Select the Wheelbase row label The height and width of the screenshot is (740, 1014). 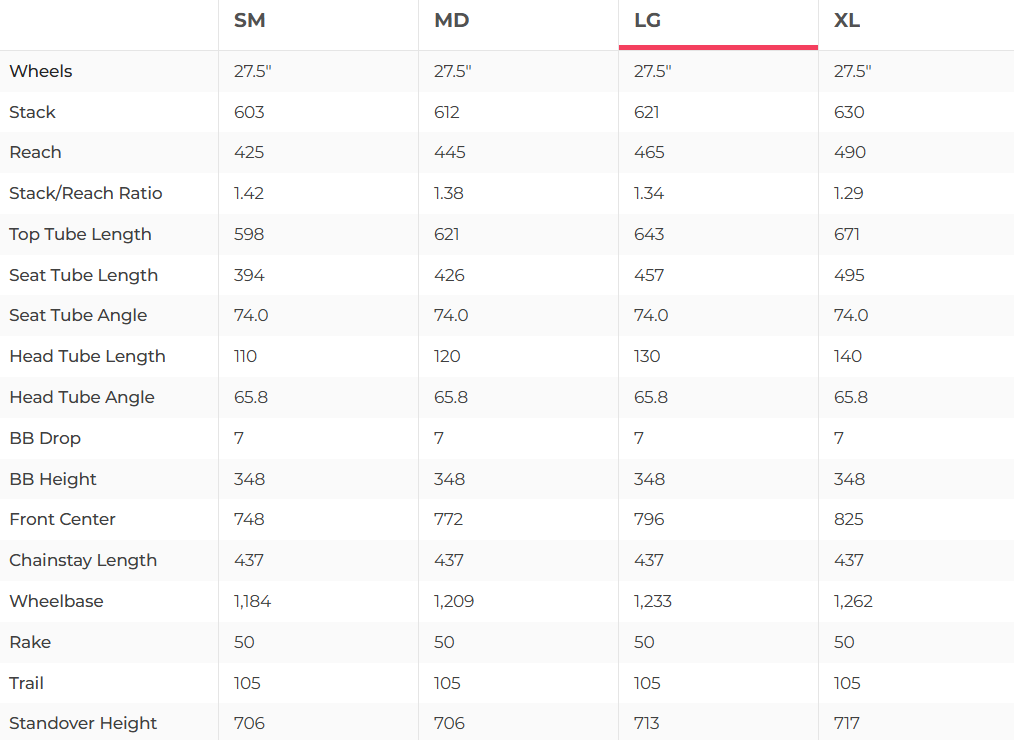56,601
